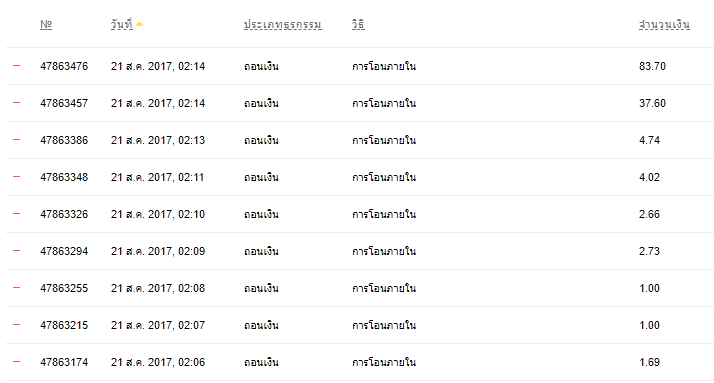The image size is (714, 383).
Task: Sort by ประเภทธุรกรรม column header
Action: tap(283, 25)
